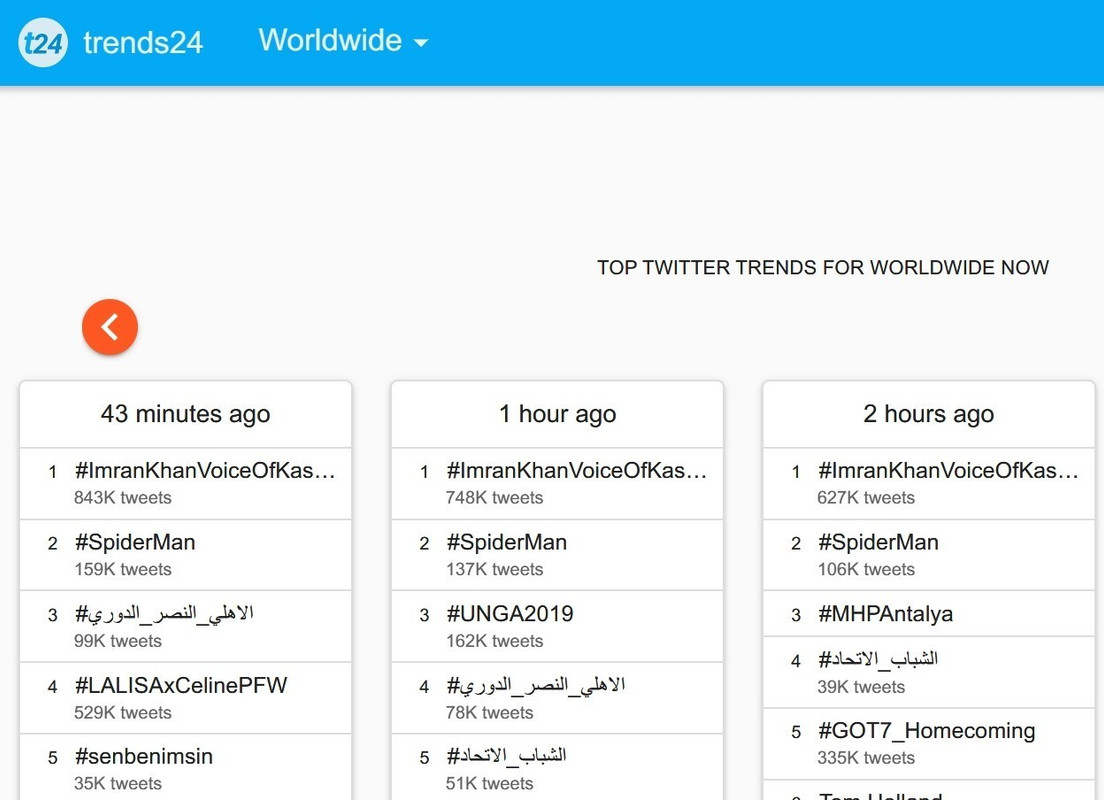Click the 162K tweets count

495,641
